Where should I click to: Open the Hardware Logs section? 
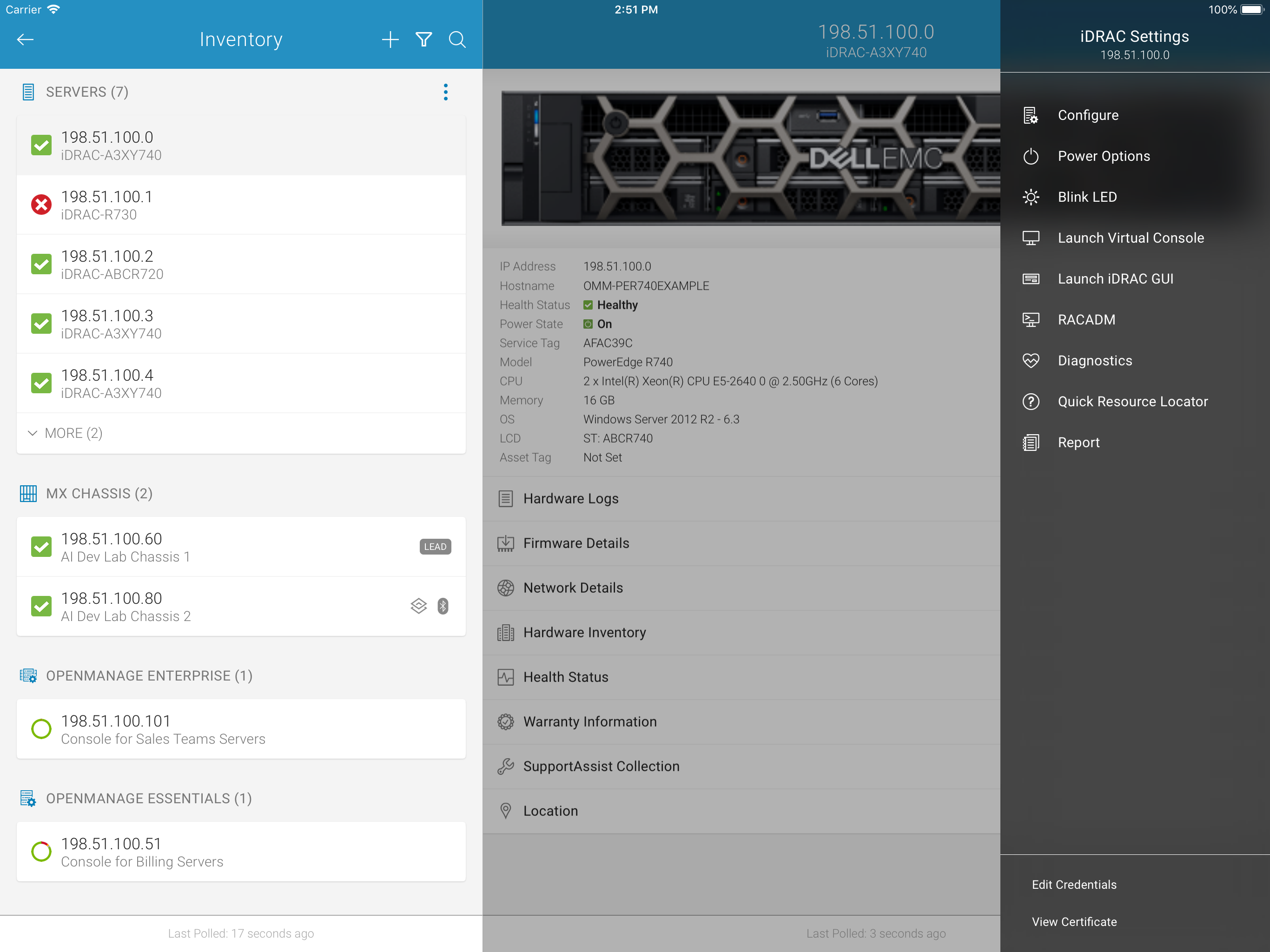tap(571, 498)
